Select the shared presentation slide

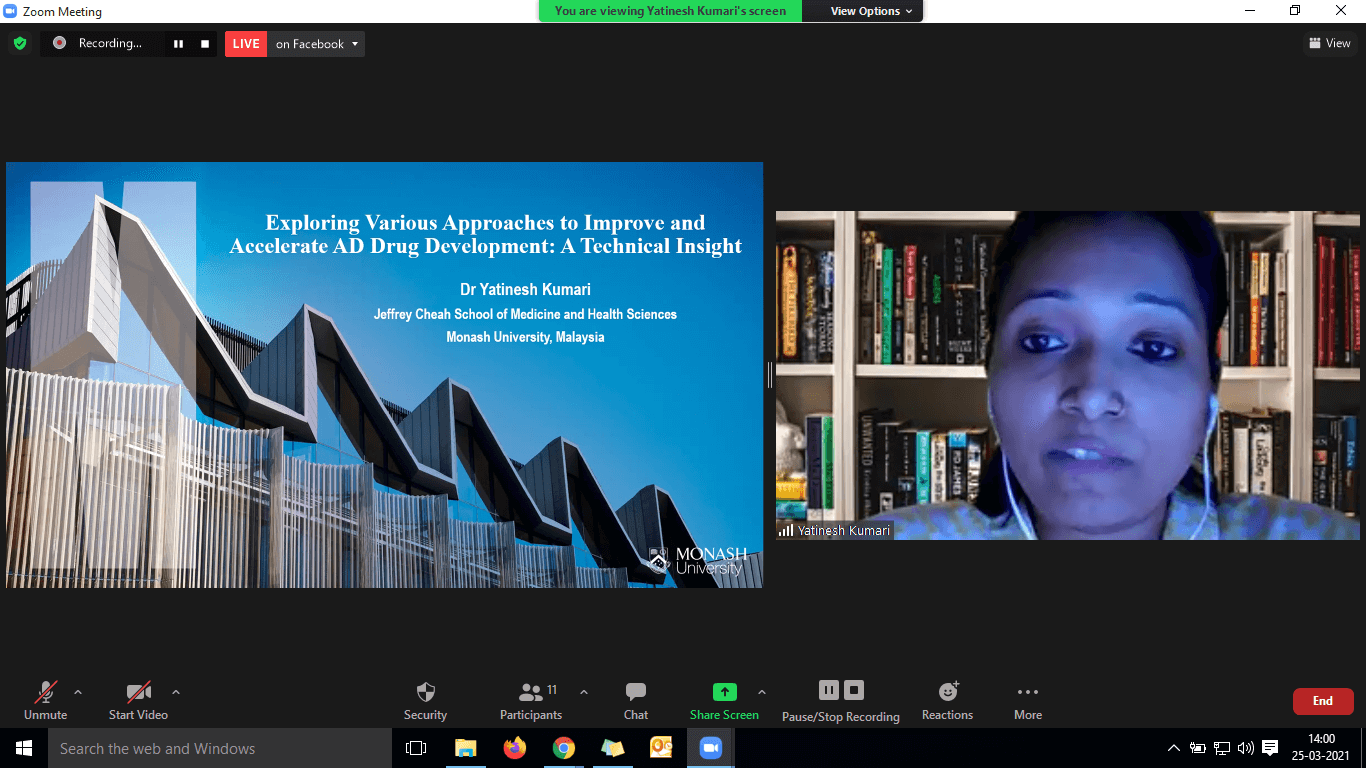coord(384,375)
